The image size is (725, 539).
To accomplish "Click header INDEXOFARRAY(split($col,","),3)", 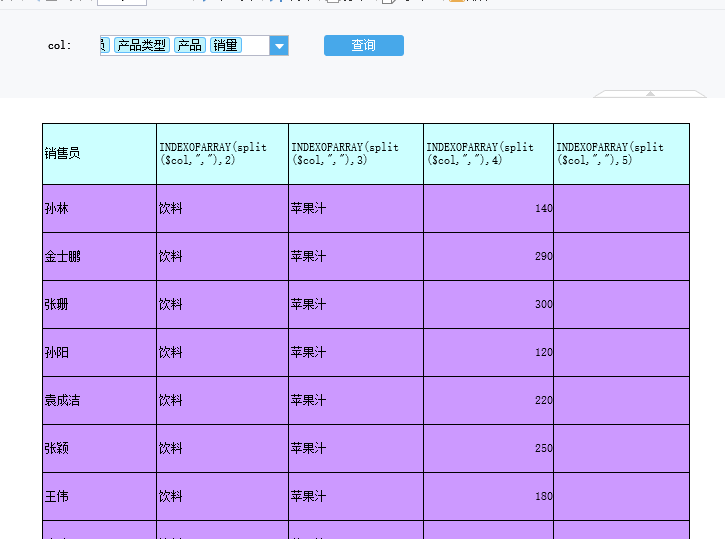I will pos(356,154).
